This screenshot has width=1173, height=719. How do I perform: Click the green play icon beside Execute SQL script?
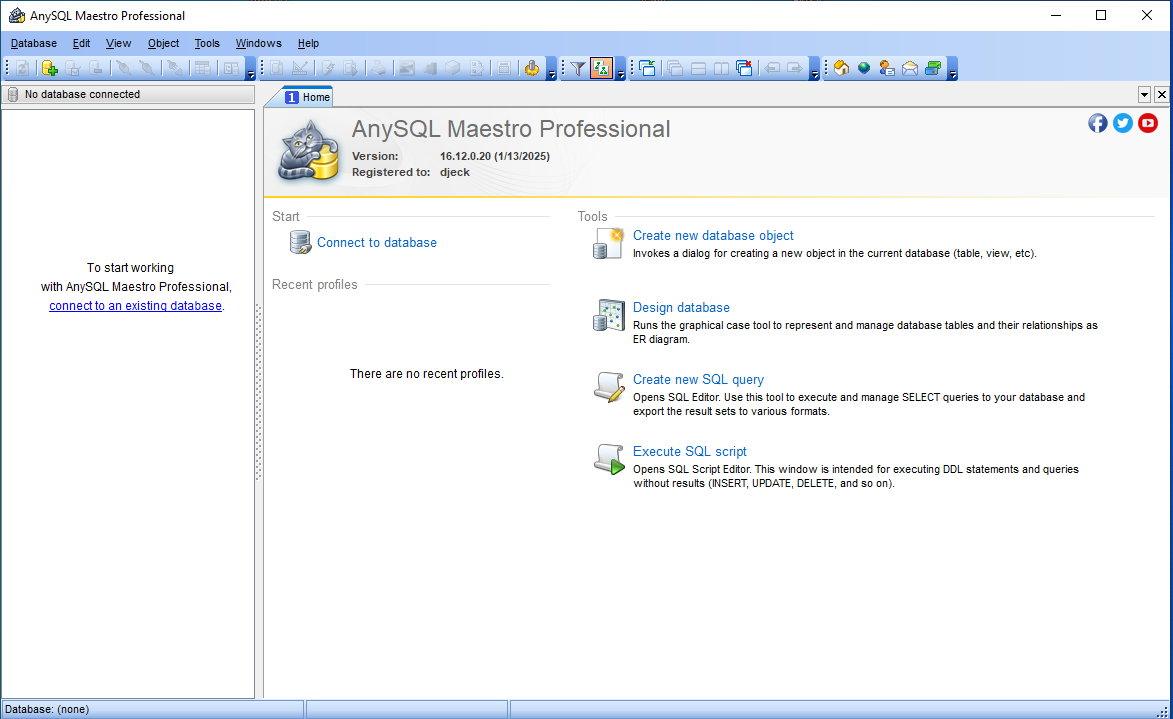point(609,459)
